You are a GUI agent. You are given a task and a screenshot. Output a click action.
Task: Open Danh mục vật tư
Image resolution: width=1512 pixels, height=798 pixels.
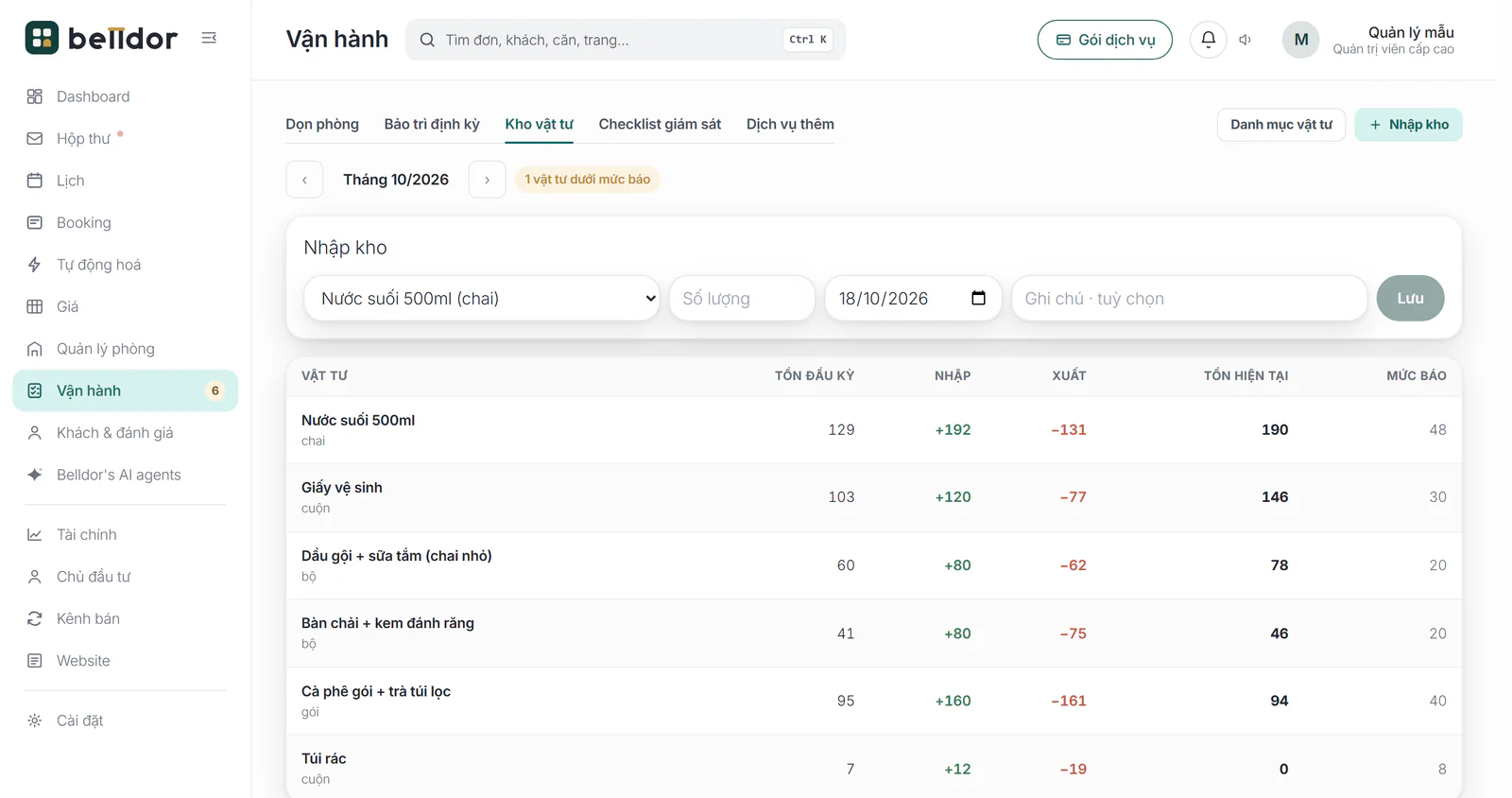(1281, 125)
